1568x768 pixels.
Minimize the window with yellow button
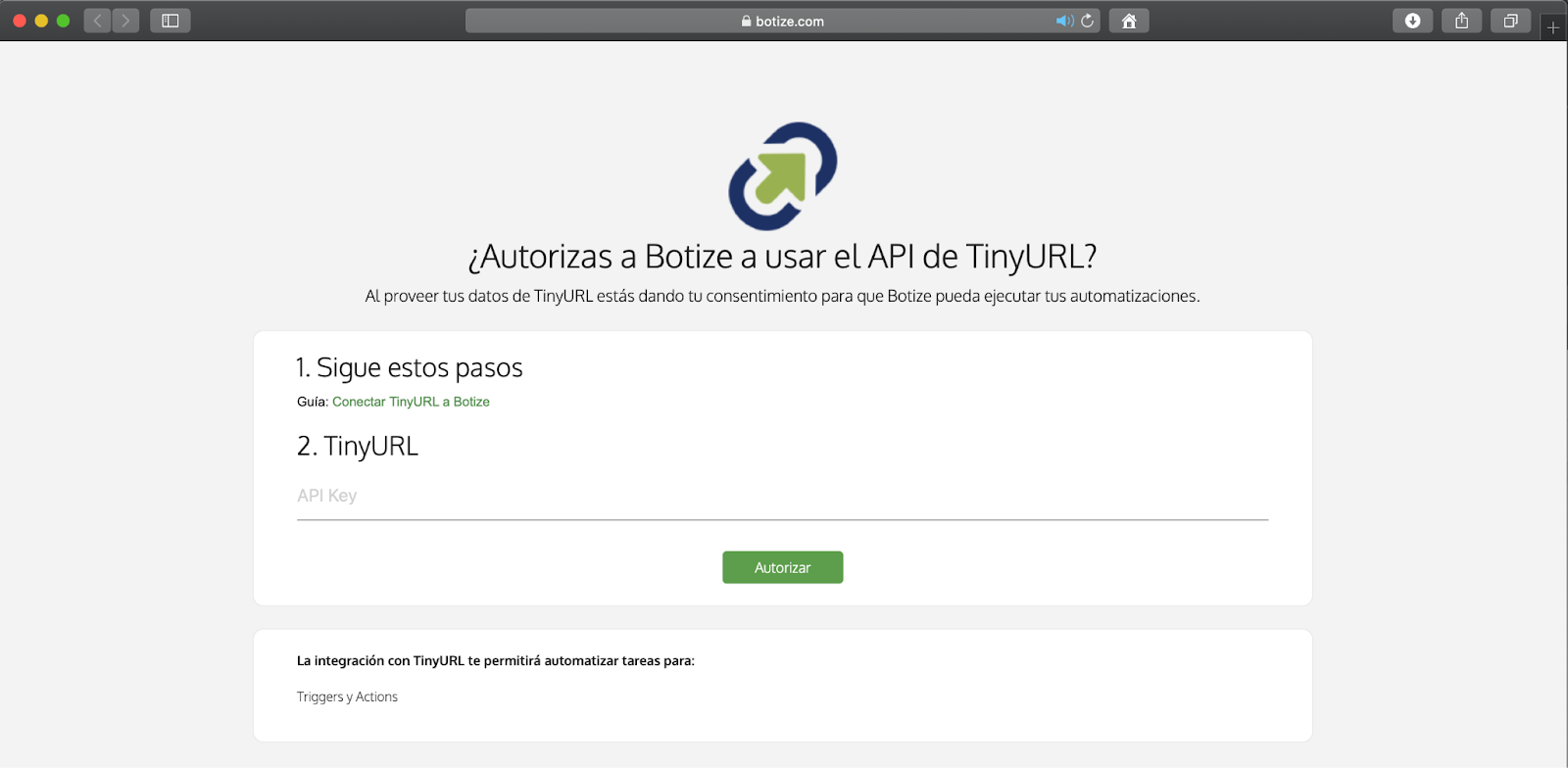(x=41, y=21)
